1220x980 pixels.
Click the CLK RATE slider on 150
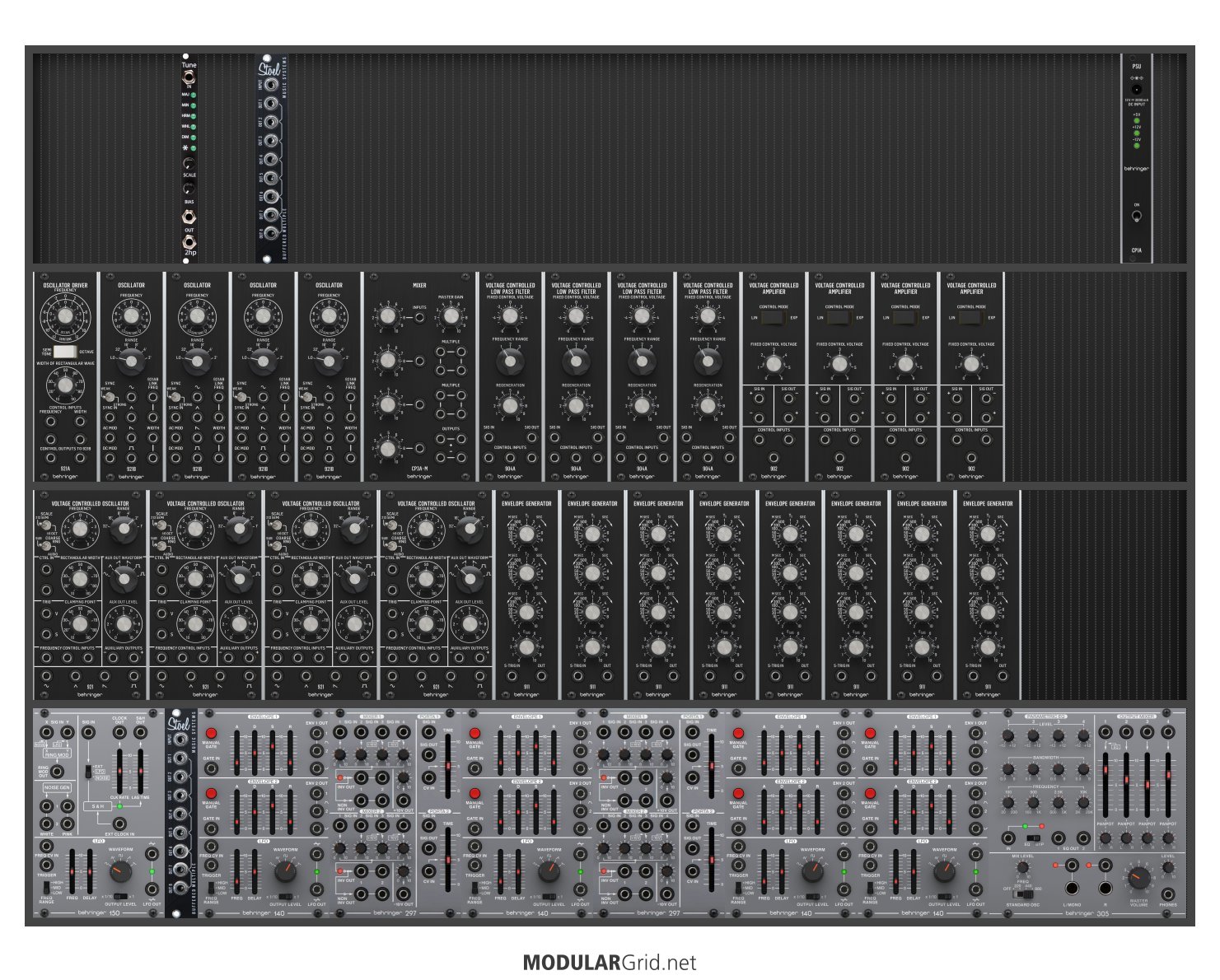[x=119, y=771]
